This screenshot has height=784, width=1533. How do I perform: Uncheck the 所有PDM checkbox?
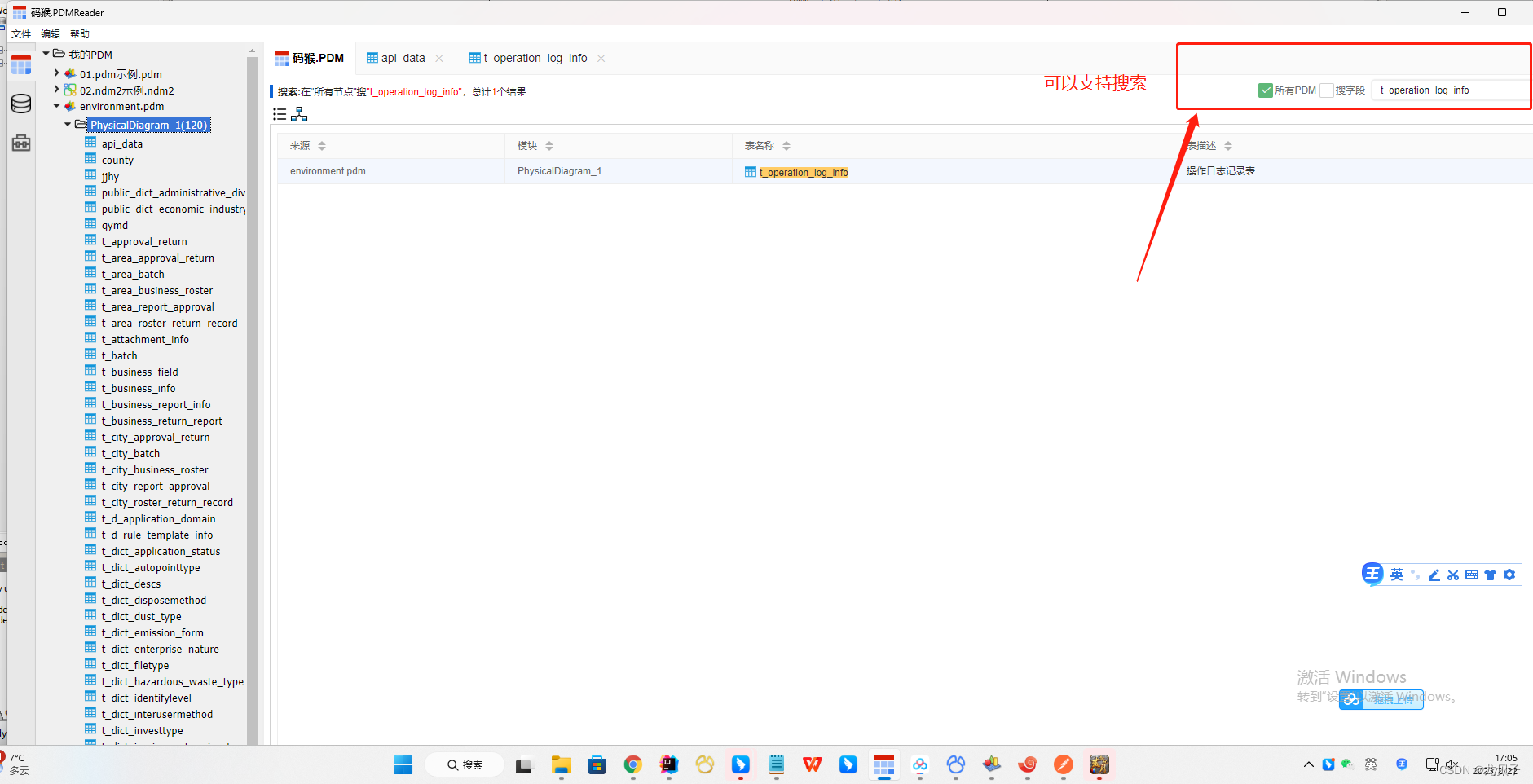click(1266, 90)
